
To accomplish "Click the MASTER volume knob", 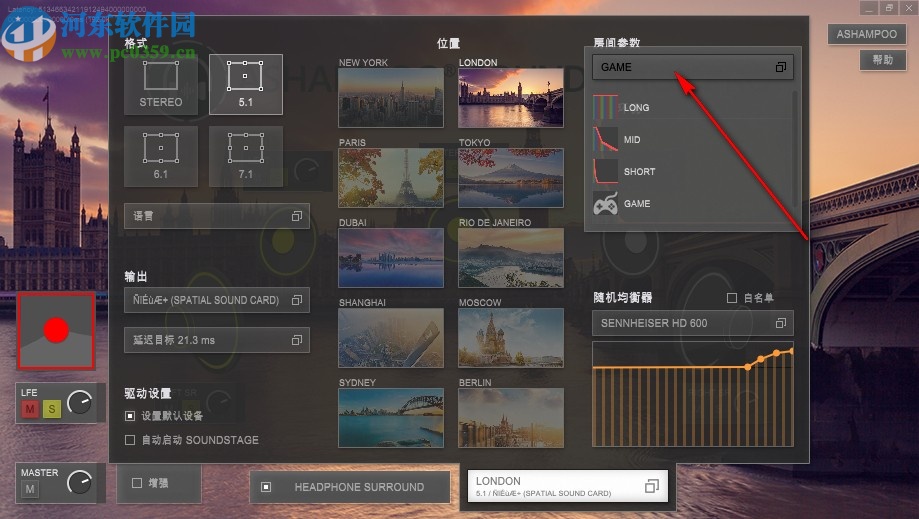I will pyautogui.click(x=80, y=483).
